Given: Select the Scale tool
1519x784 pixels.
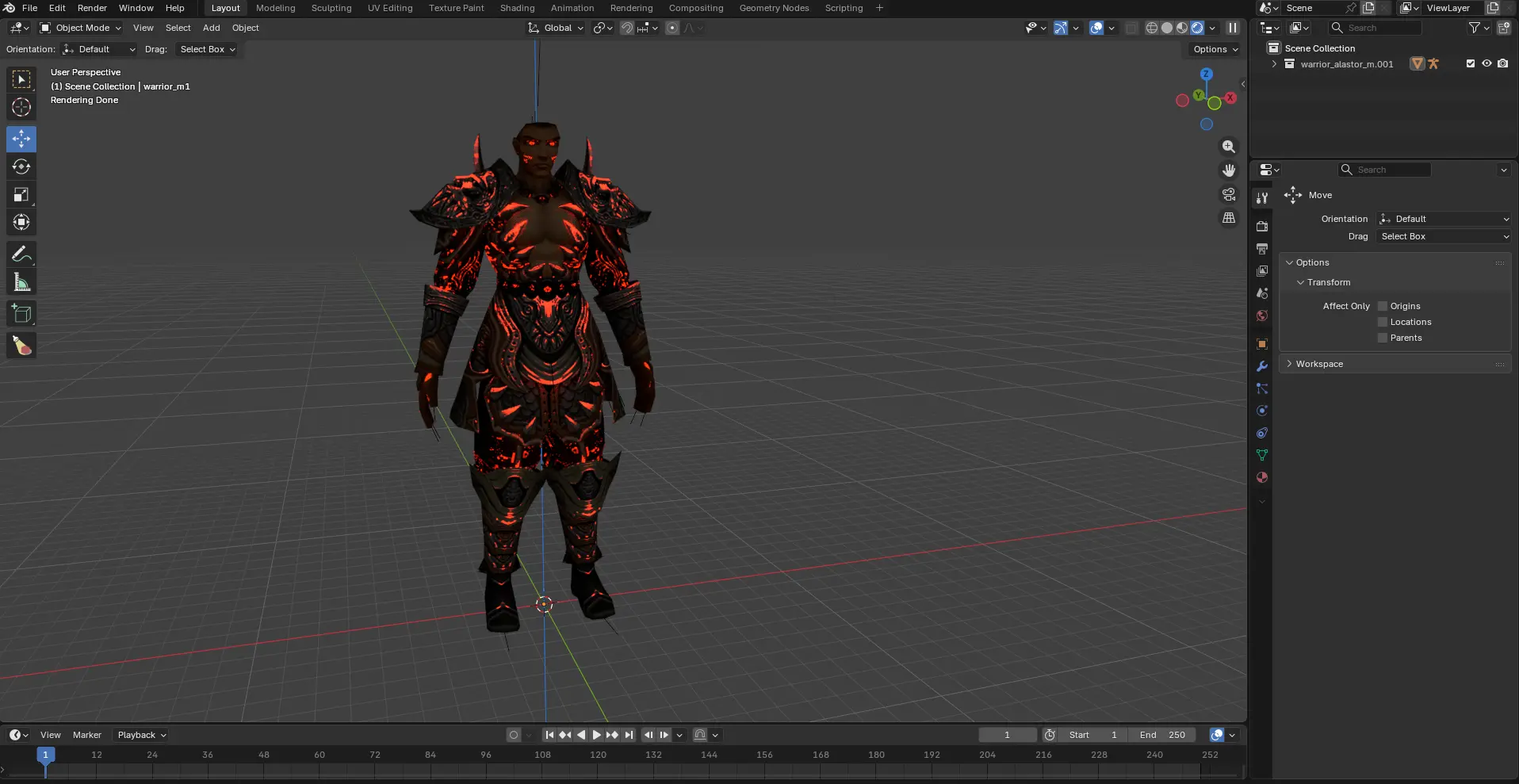Looking at the screenshot, I should [21, 194].
